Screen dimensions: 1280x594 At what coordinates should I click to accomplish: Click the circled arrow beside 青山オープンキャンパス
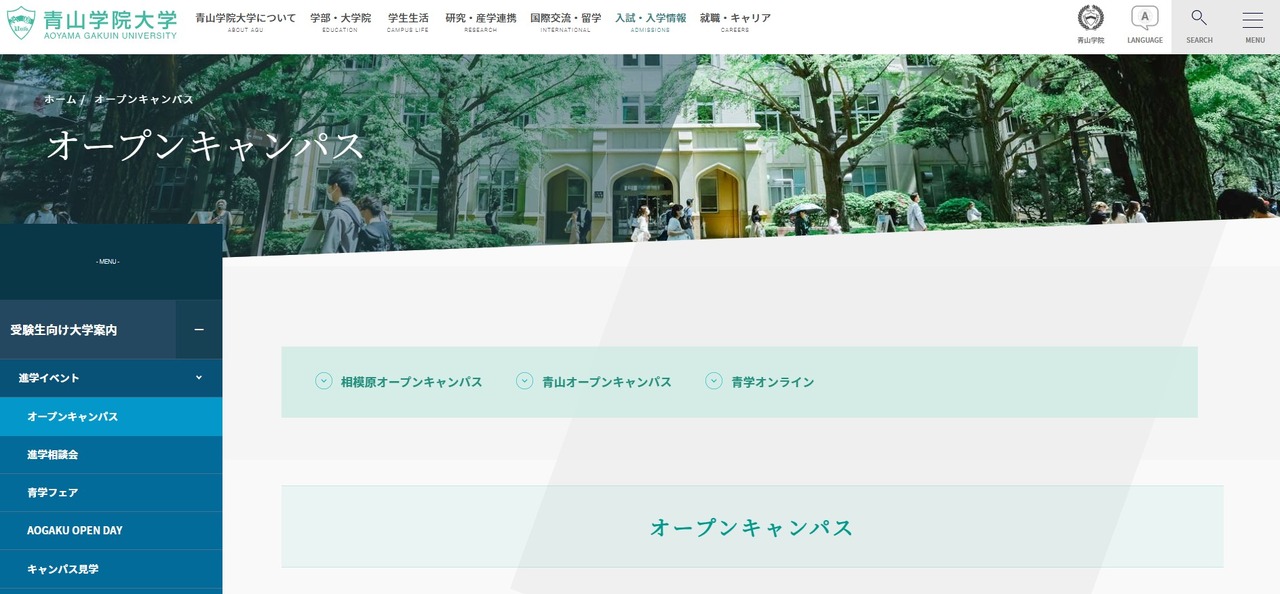(525, 381)
